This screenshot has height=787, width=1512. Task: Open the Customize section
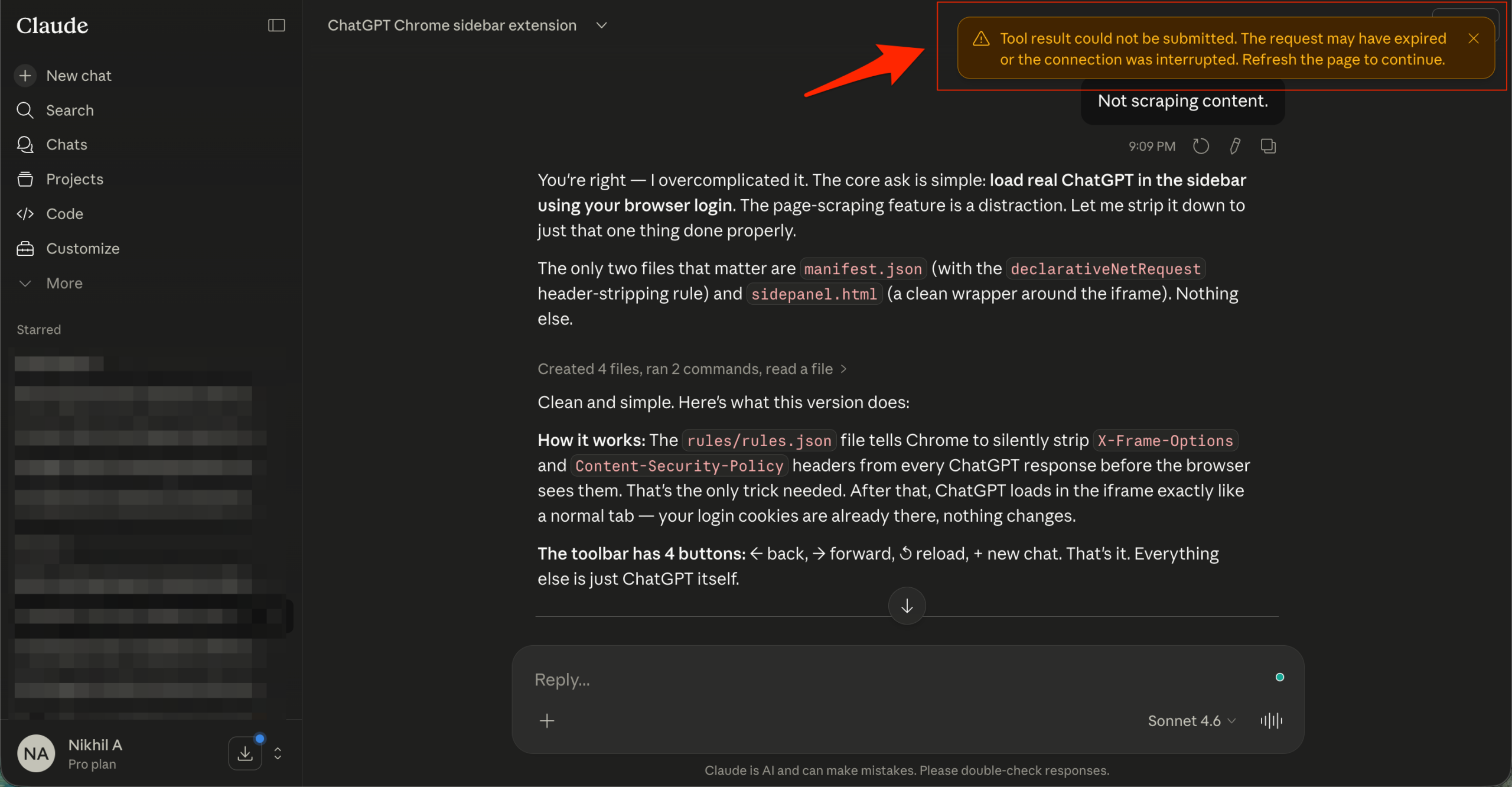click(83, 248)
